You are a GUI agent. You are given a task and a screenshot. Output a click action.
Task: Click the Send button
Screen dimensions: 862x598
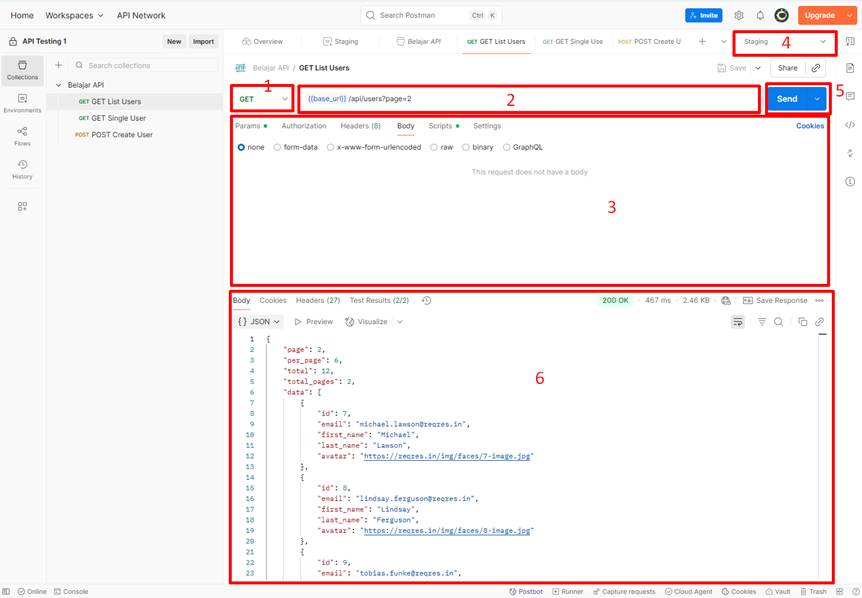pyautogui.click(x=787, y=99)
